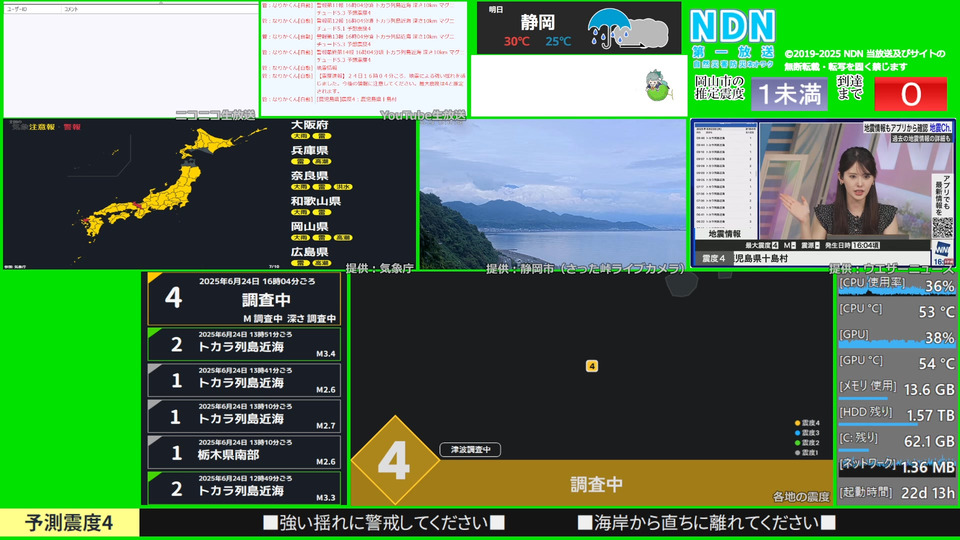Click the 強い揺れに警戒してください ticker message
Image resolution: width=960 pixels, height=540 pixels.
(384, 523)
